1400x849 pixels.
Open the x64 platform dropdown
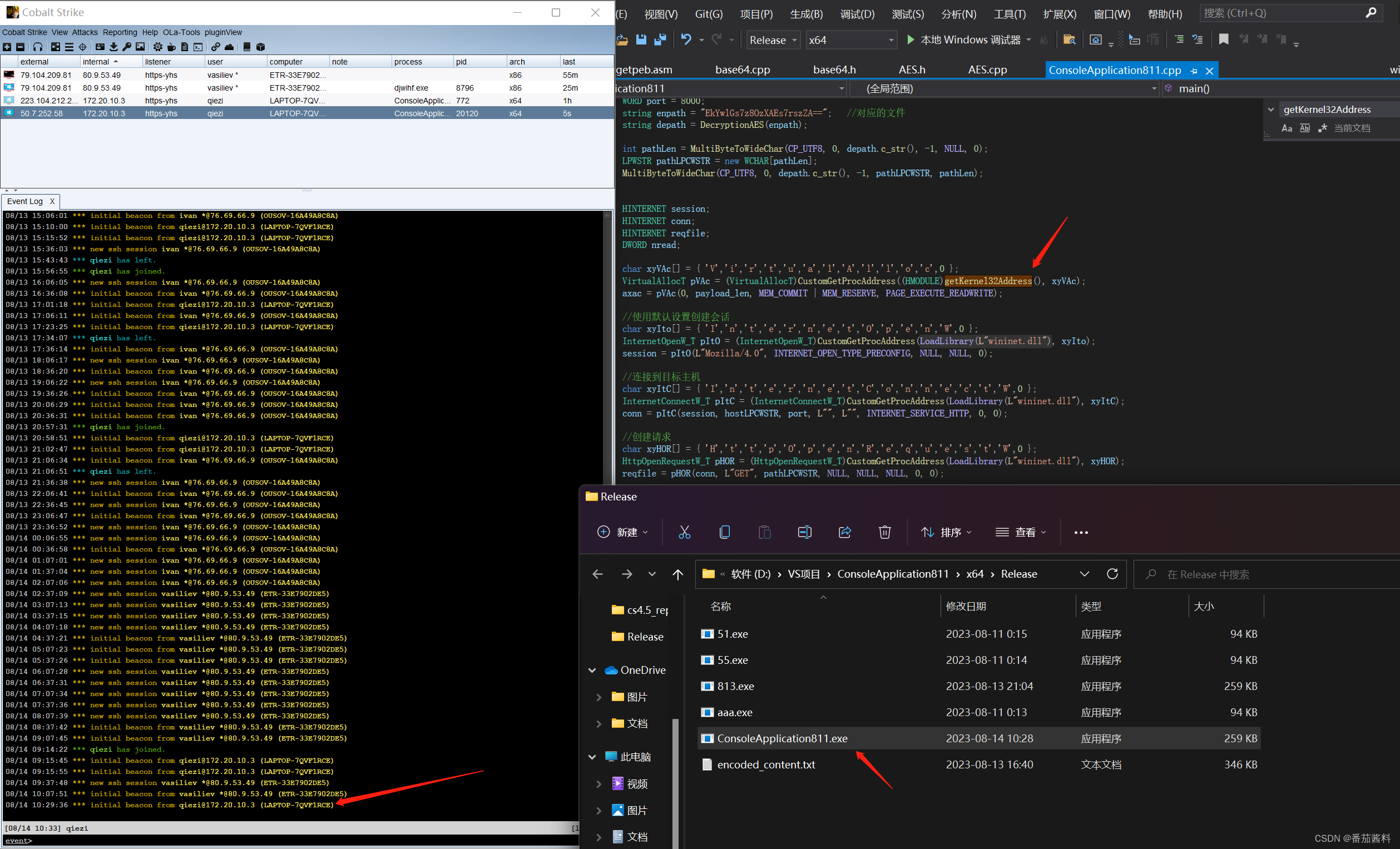850,39
